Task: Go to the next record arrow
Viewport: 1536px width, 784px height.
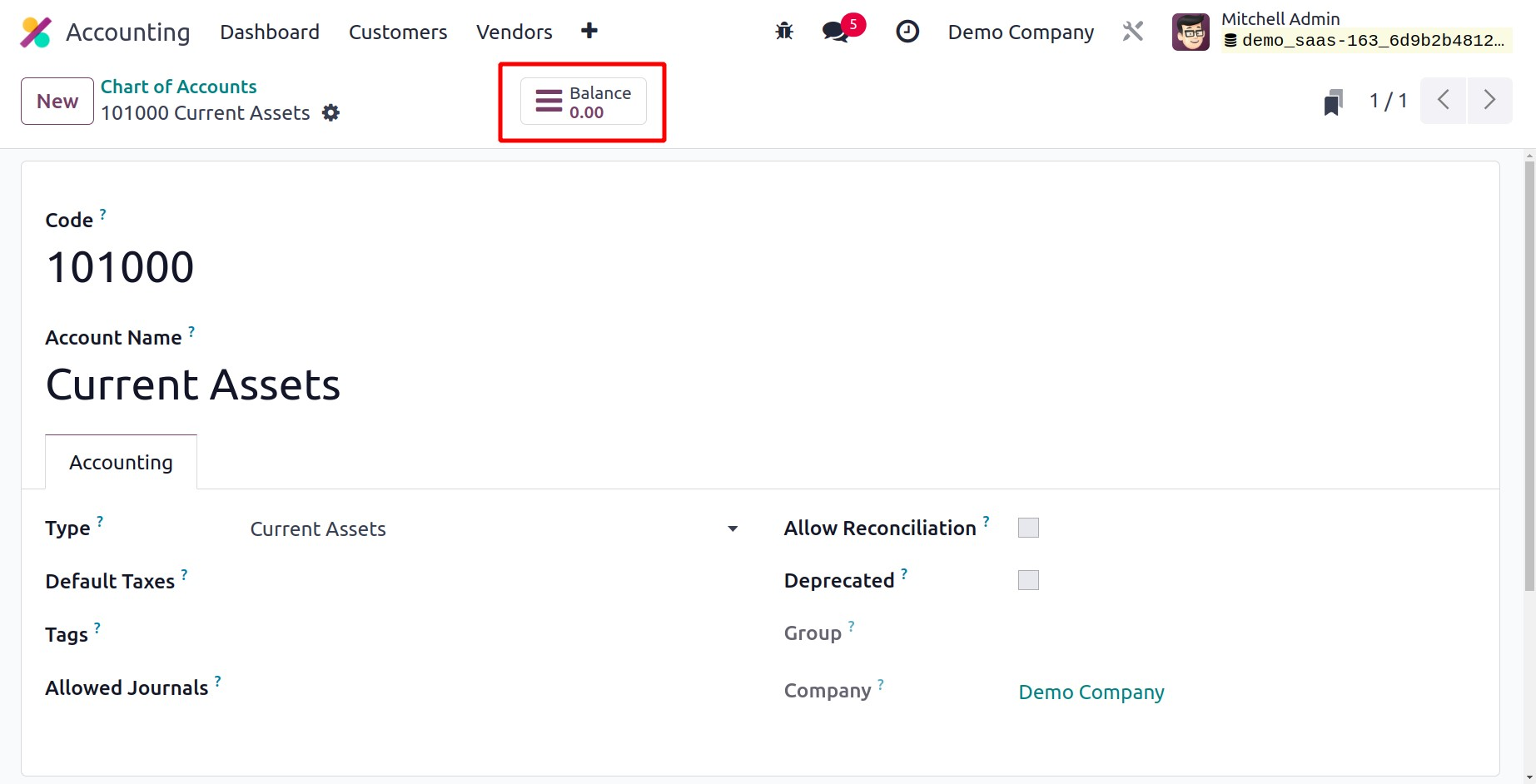Action: [1489, 101]
